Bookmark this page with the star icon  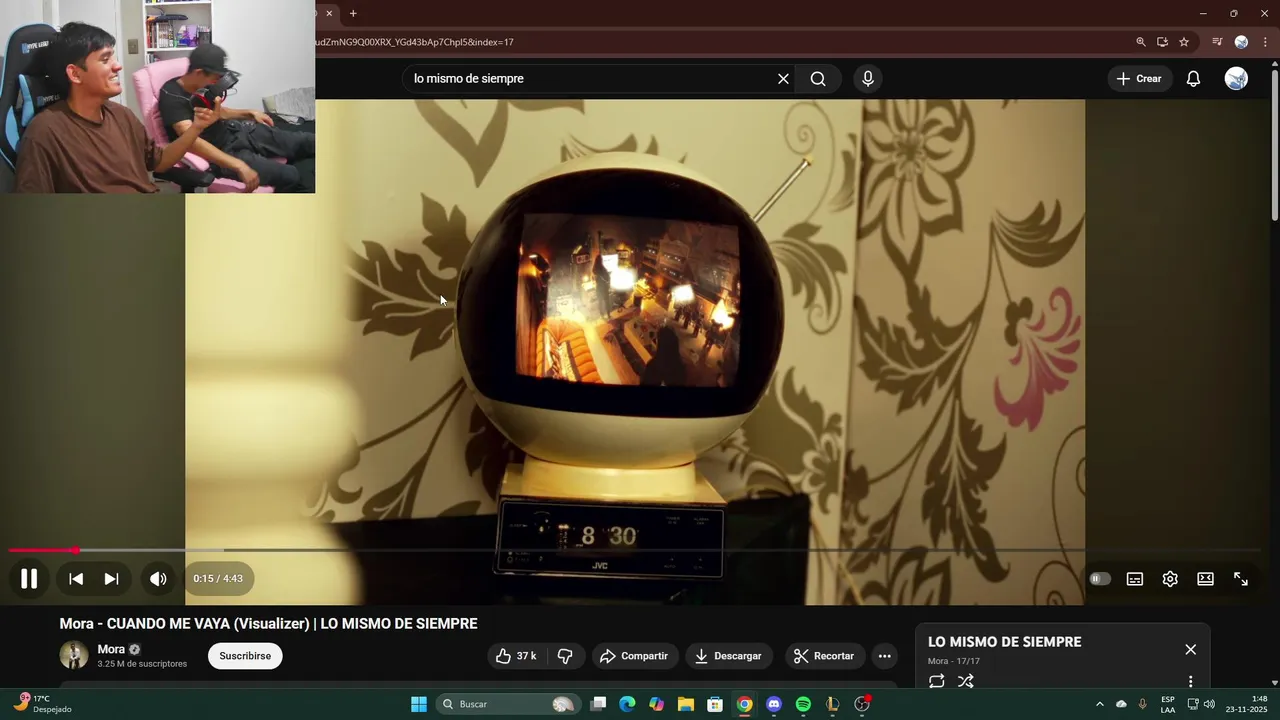pyautogui.click(x=1184, y=42)
